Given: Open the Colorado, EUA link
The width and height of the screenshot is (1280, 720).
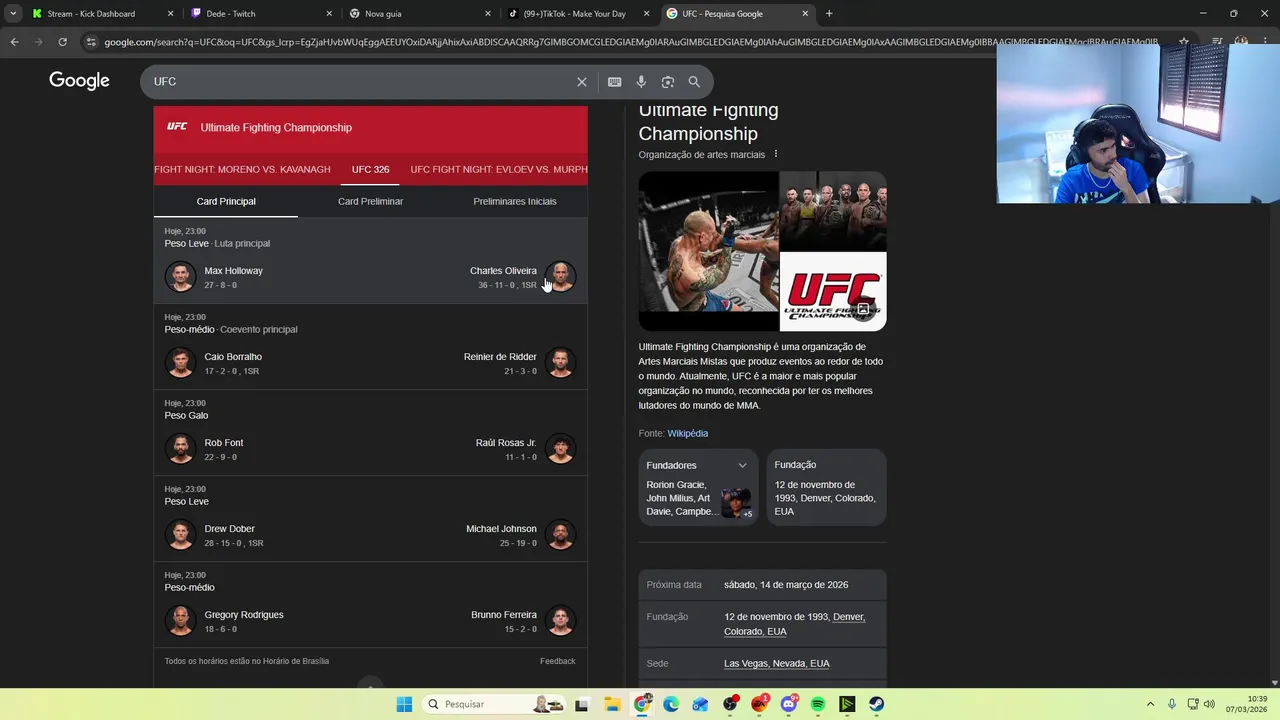Looking at the screenshot, I should [x=755, y=631].
